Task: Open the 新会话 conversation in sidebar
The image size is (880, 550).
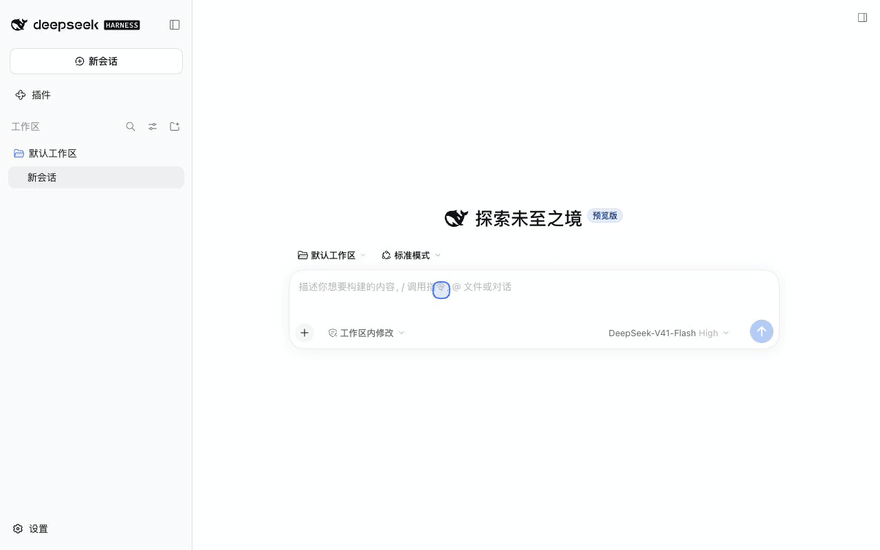Action: (96, 177)
